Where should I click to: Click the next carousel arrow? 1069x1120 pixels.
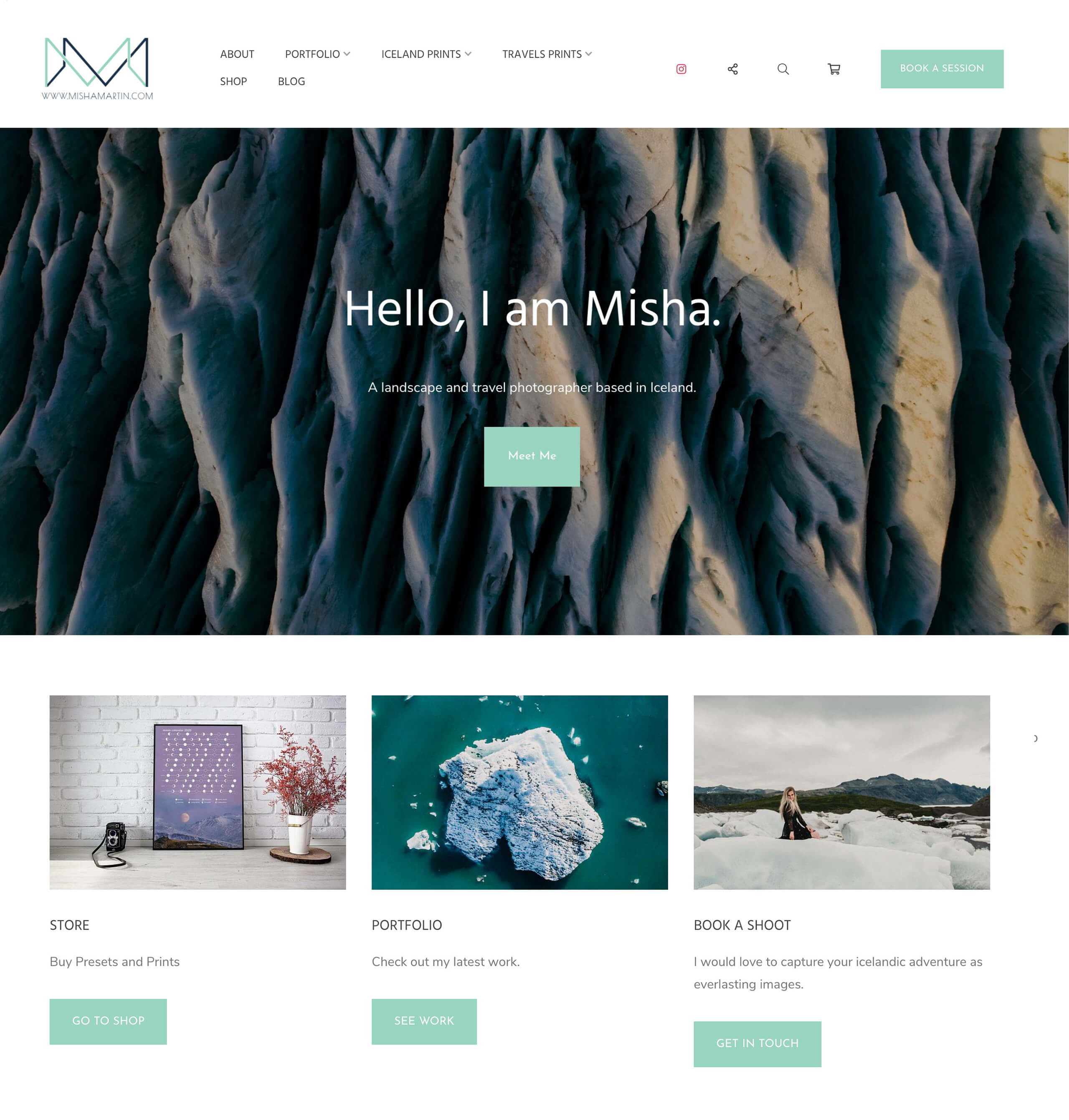[1035, 738]
